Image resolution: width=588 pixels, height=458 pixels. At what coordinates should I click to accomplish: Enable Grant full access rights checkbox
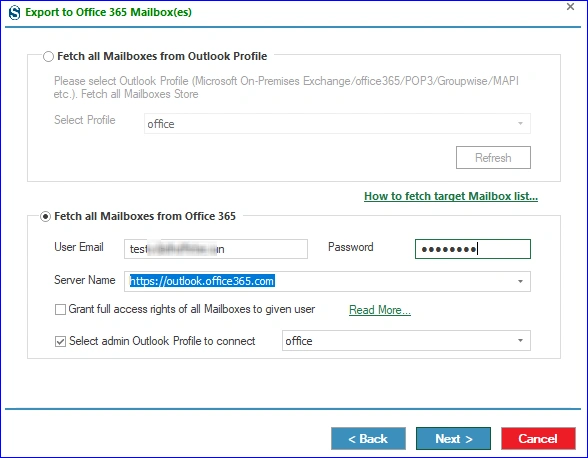click(60, 309)
